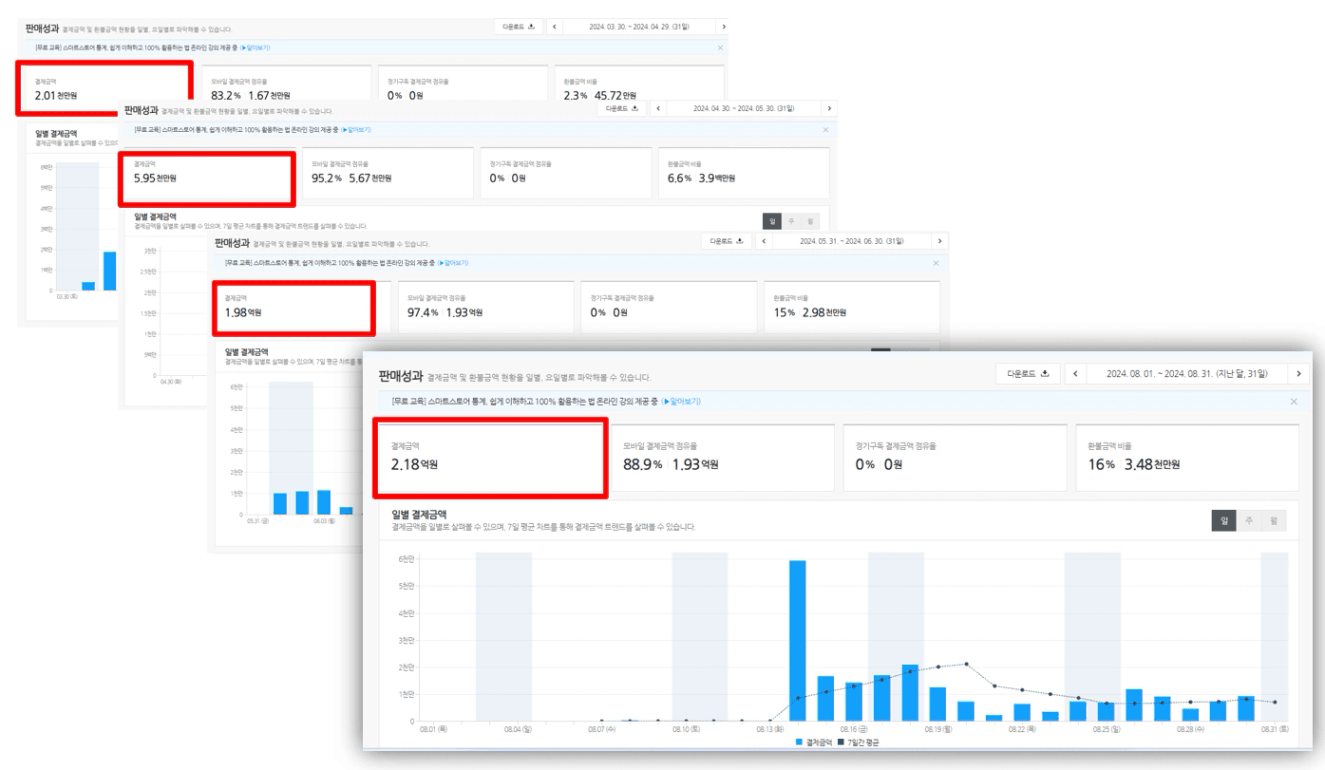This screenshot has width=1325, height=770.
Task: Switch August chart to 월 (monthly) view
Action: [1273, 521]
